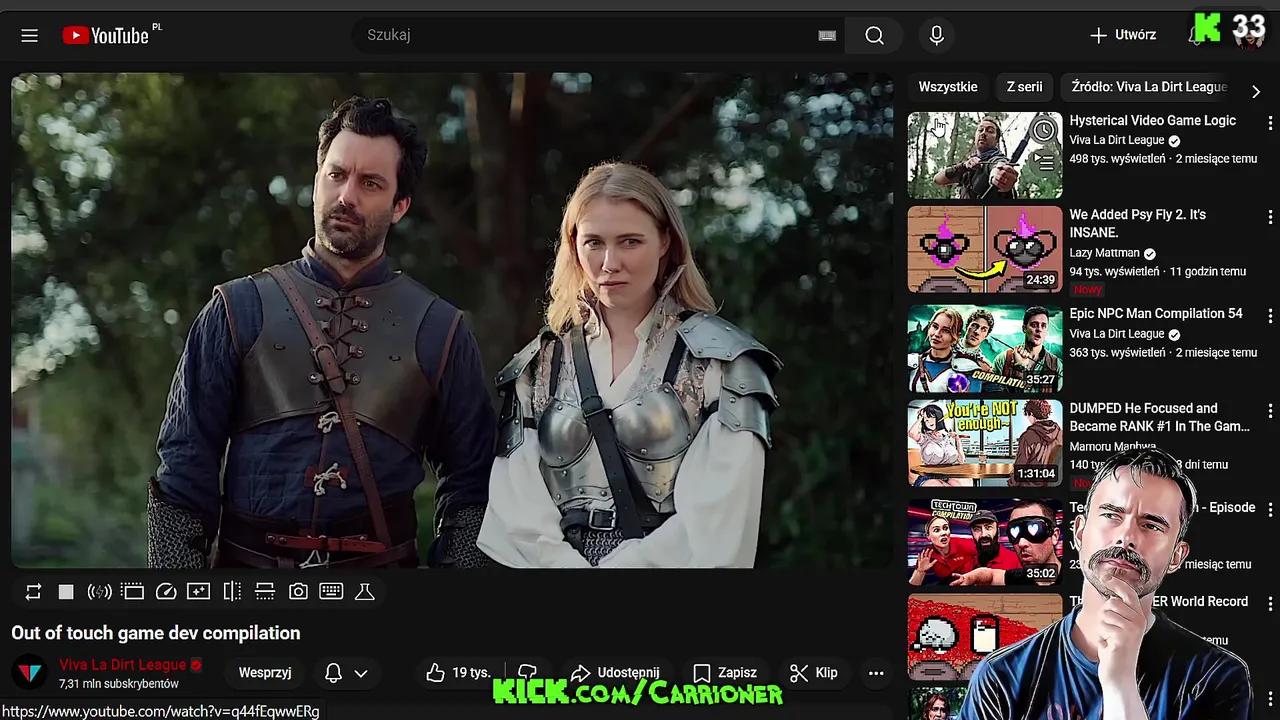Add Hysterical Video Game Logic to queue
The image size is (1280, 720).
pos(1044,161)
